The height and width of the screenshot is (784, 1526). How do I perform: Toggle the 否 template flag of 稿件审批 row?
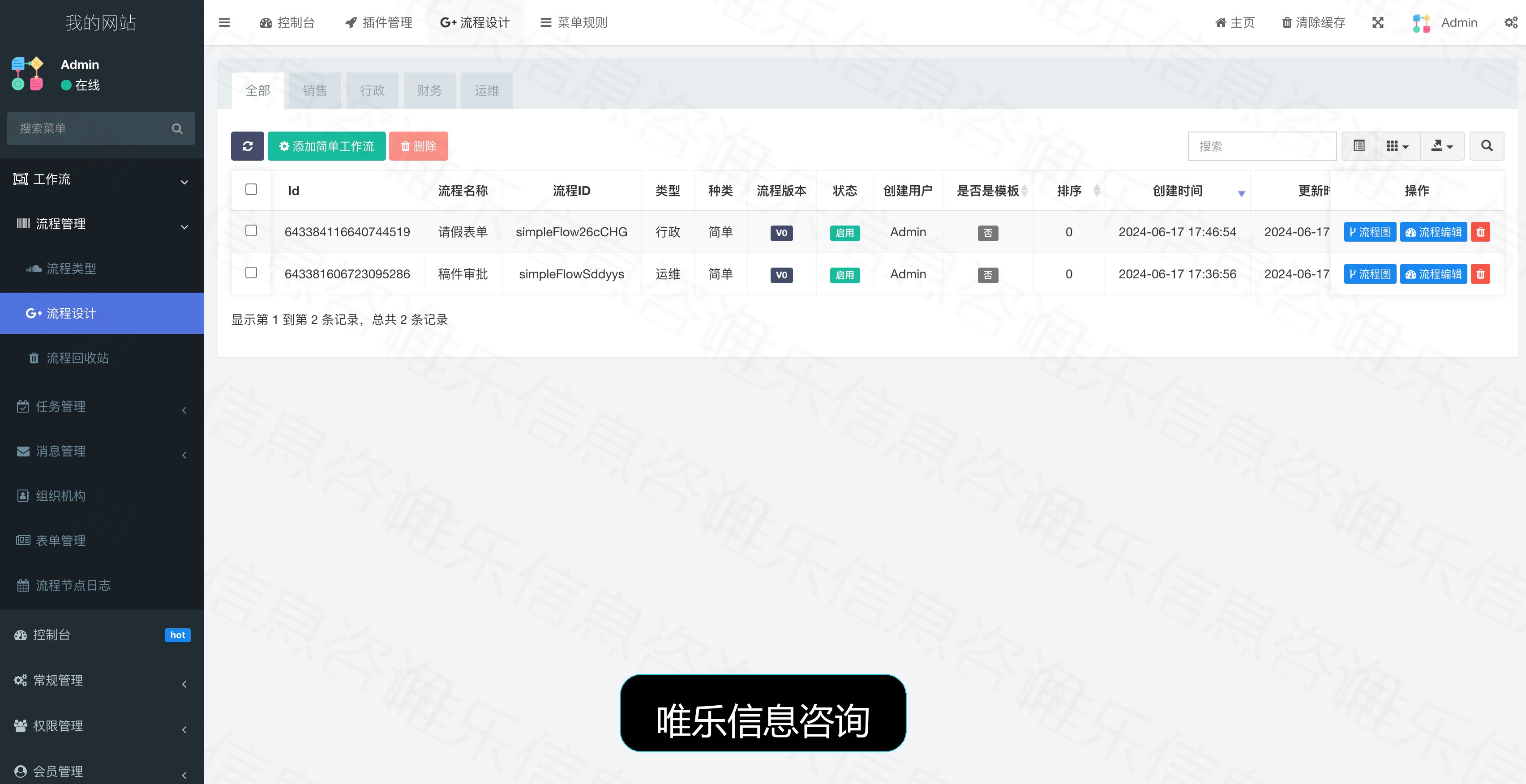[x=988, y=275]
